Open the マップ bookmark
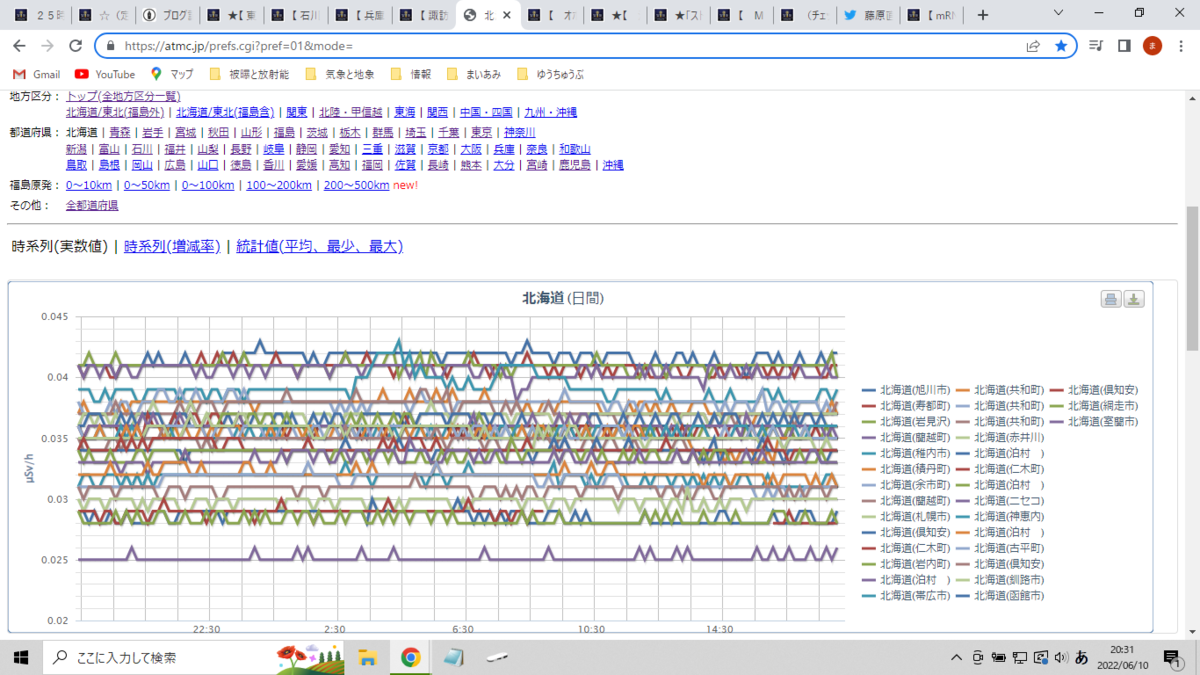The image size is (1200, 675). point(172,74)
